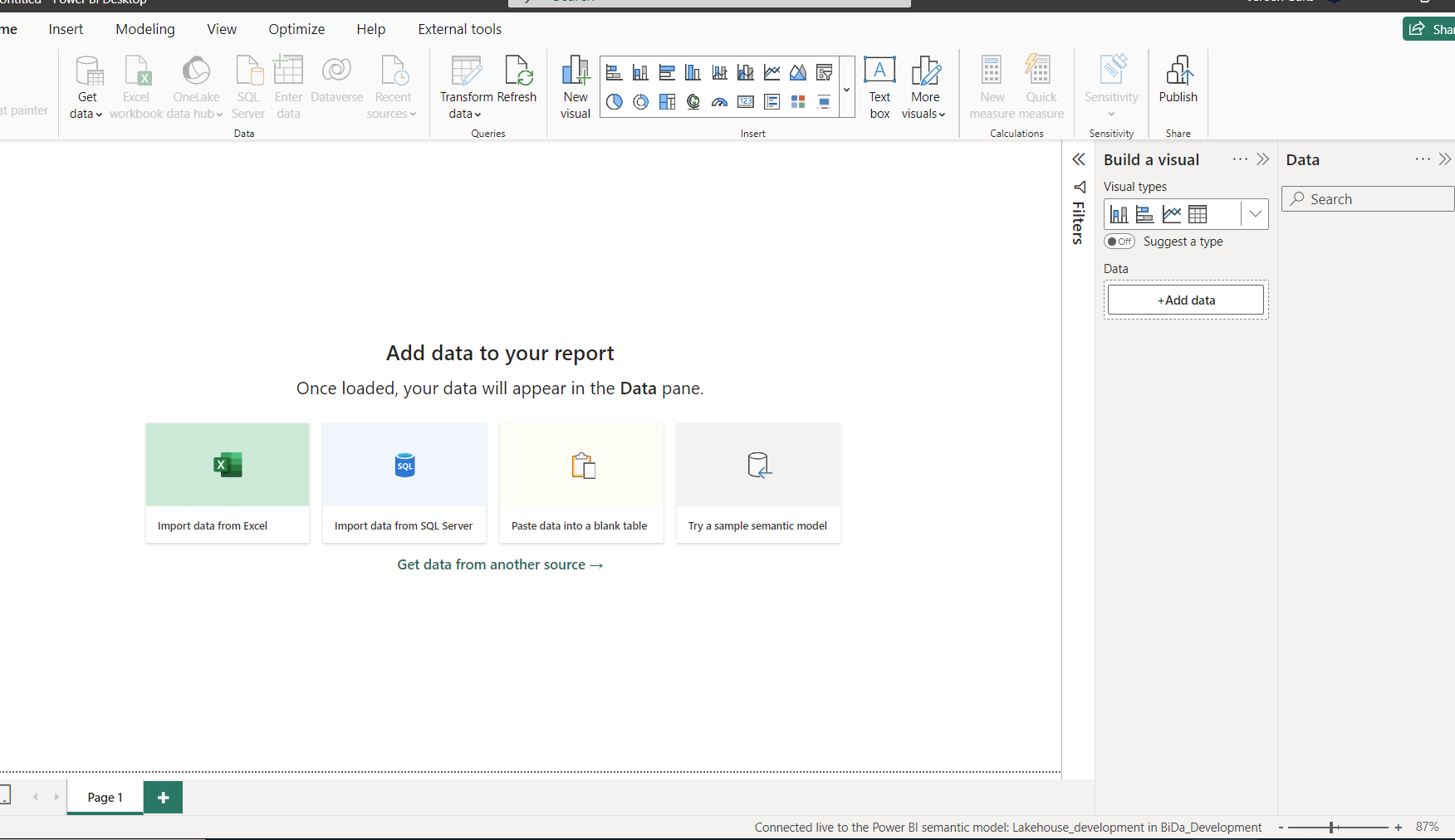This screenshot has height=840, width=1455.
Task: Insert a line and stacked column chart
Action: [x=719, y=73]
